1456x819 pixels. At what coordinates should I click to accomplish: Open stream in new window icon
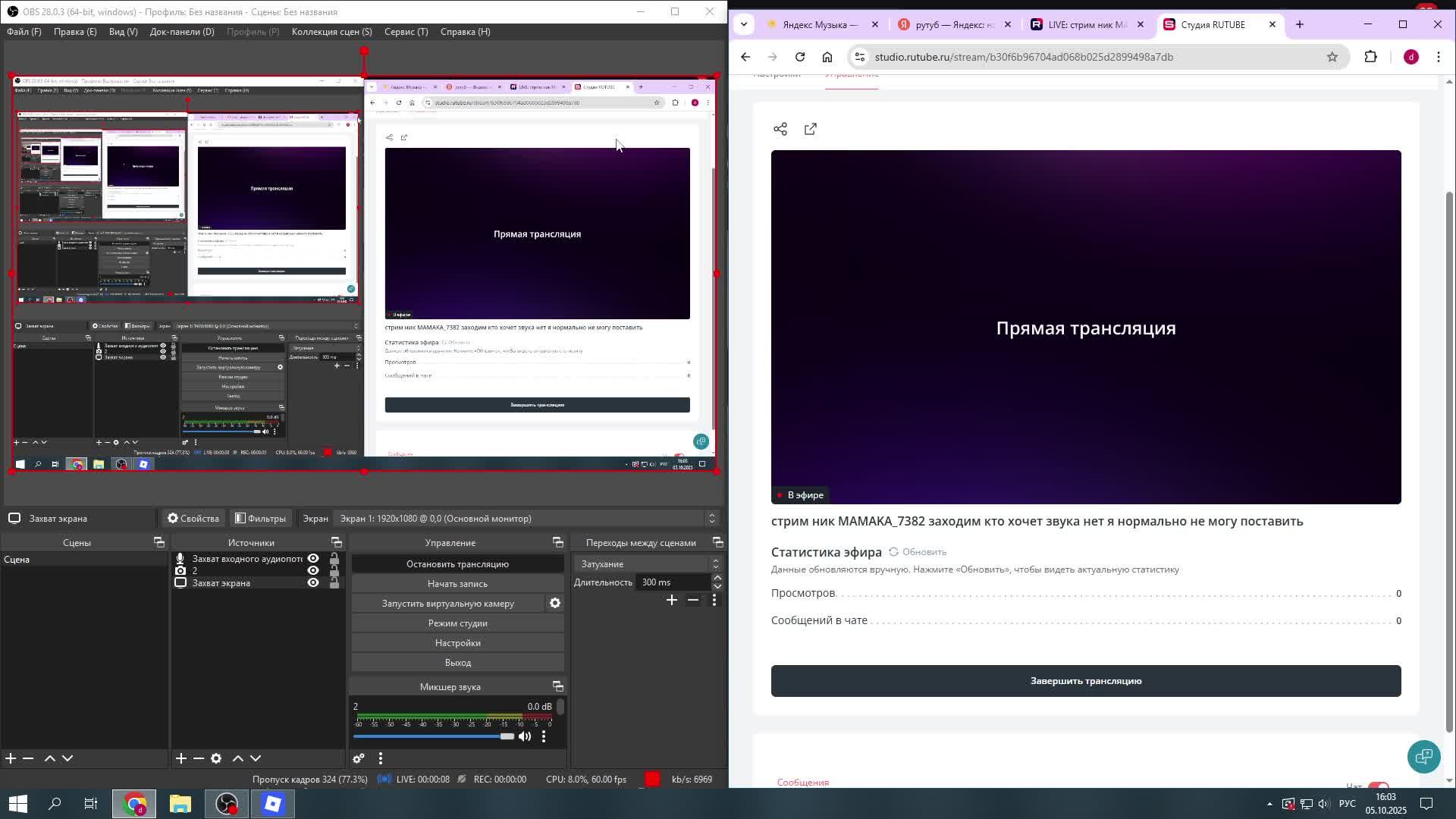click(811, 129)
